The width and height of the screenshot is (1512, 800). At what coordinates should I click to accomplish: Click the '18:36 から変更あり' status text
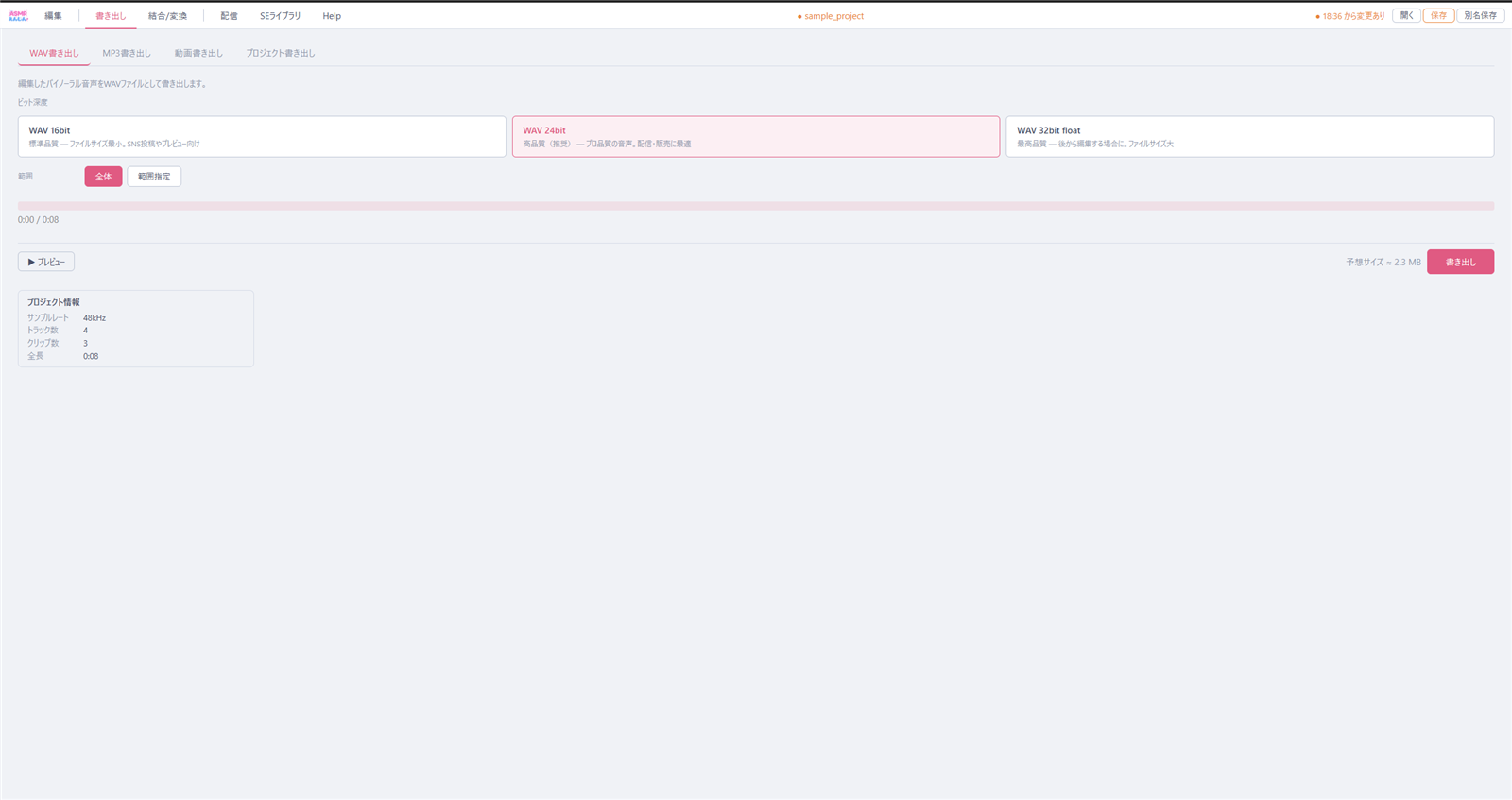click(x=1353, y=16)
